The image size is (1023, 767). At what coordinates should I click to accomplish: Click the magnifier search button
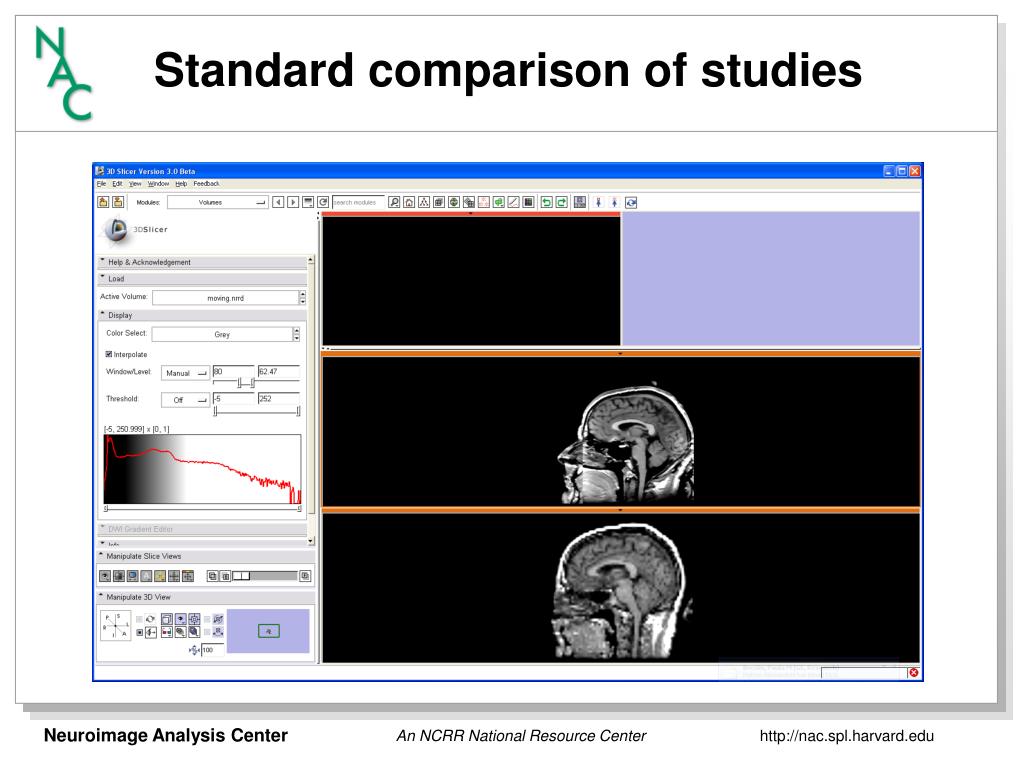tap(394, 202)
